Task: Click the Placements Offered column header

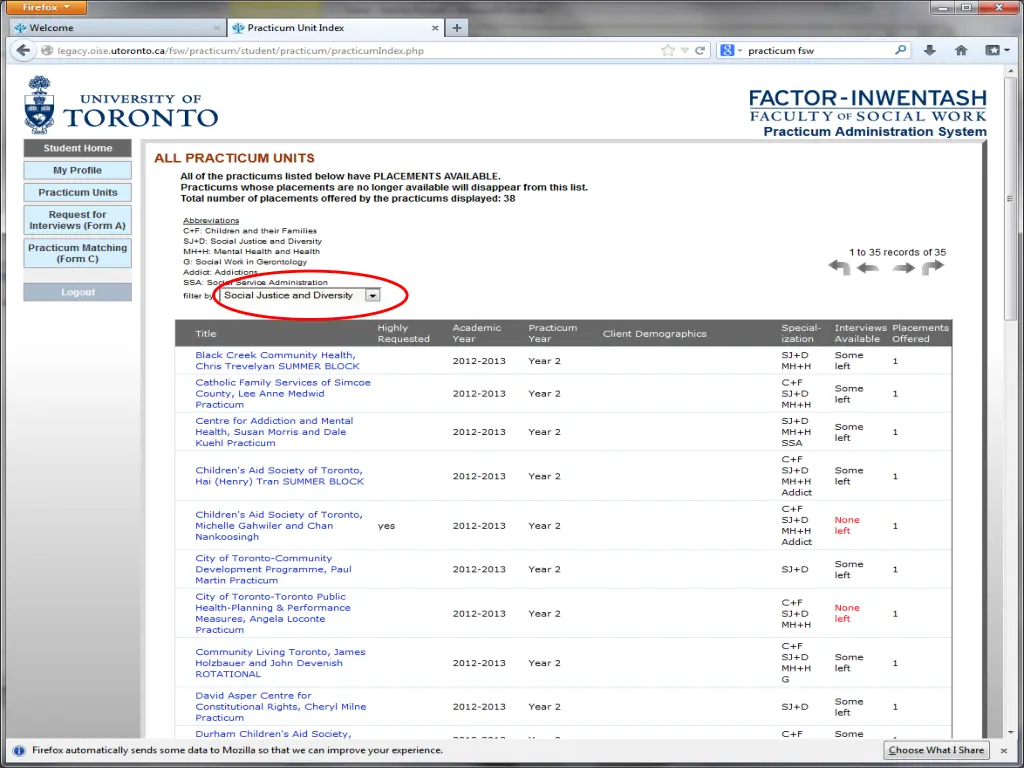Action: (920, 333)
